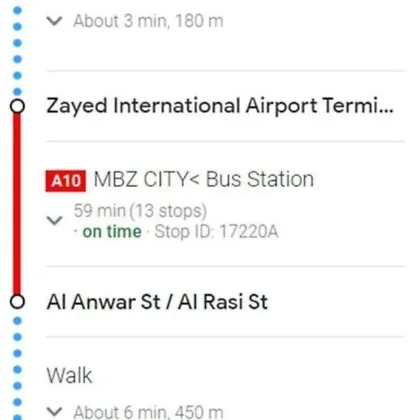The width and height of the screenshot is (420, 420).
Task: Select Zayed International Airport Terminal stop
Action: click(x=220, y=106)
